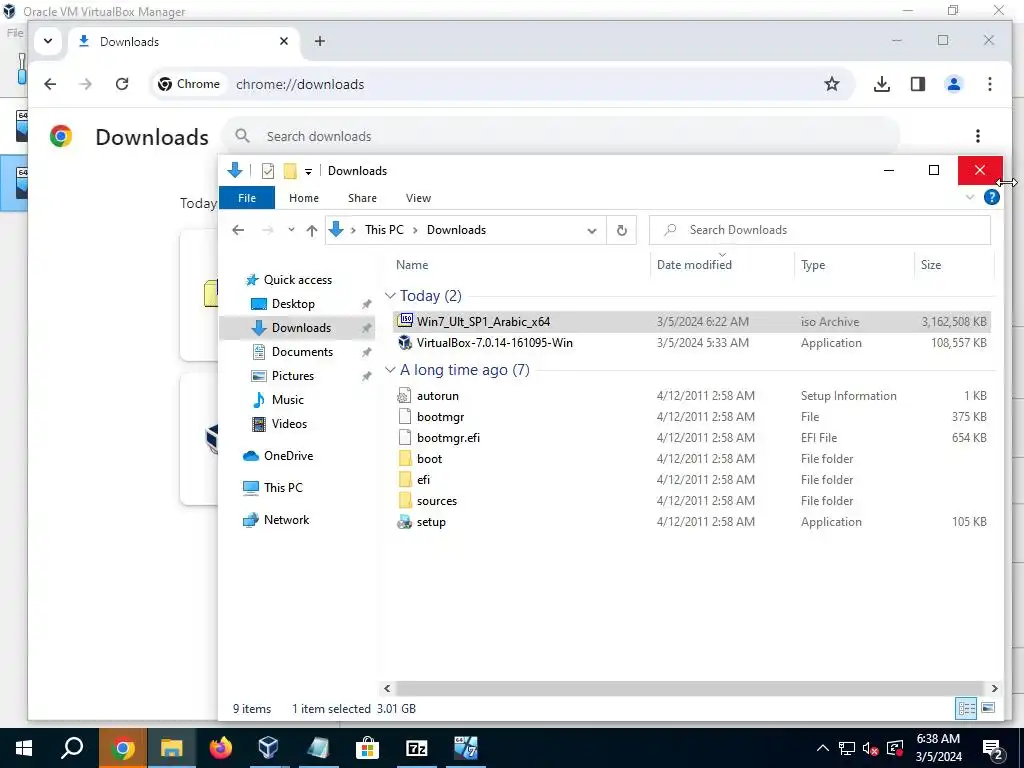Viewport: 1024px width, 768px height.
Task: Open the View ribbon tab
Action: (418, 198)
